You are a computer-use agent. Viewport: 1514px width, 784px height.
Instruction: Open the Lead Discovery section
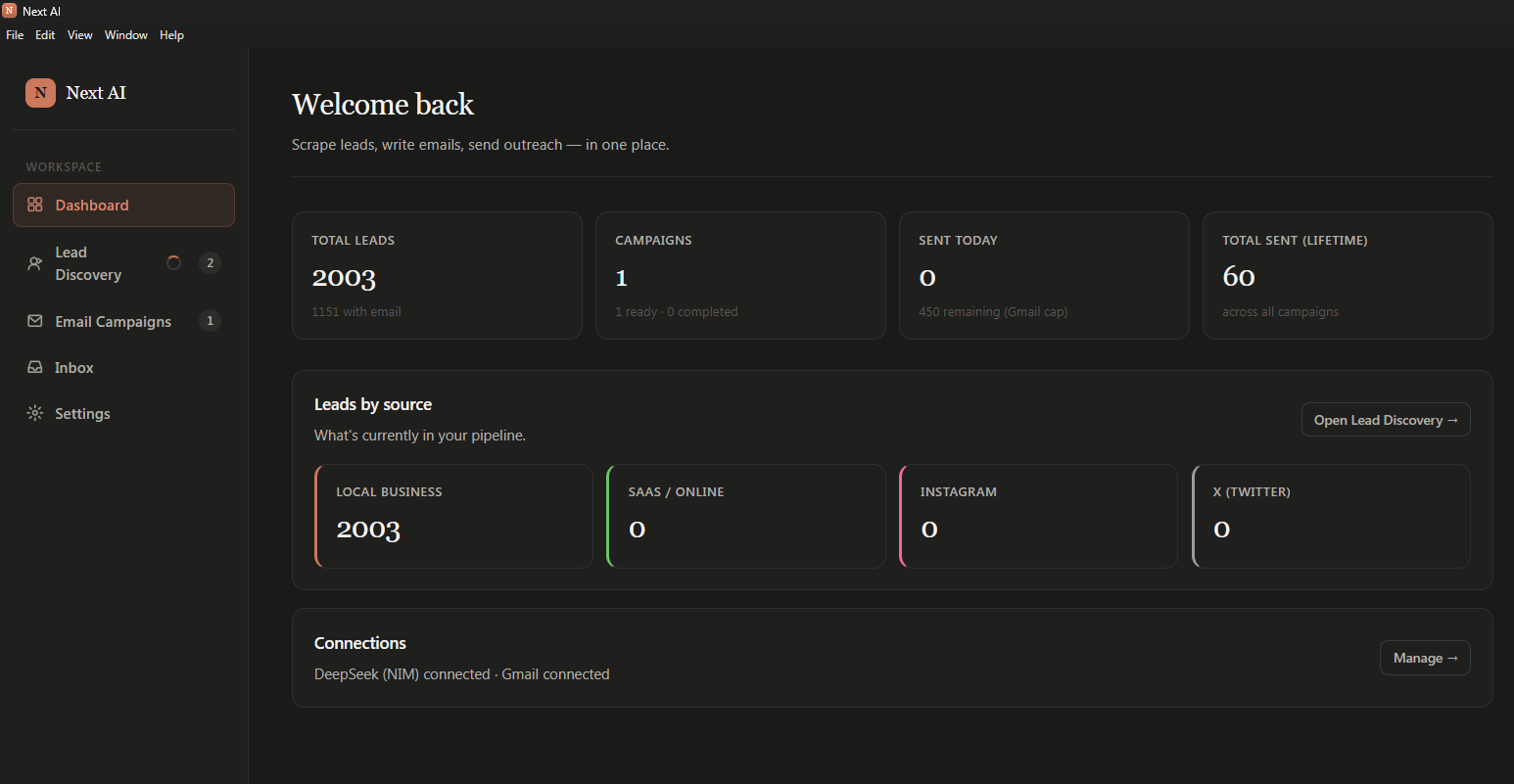pyautogui.click(x=123, y=263)
